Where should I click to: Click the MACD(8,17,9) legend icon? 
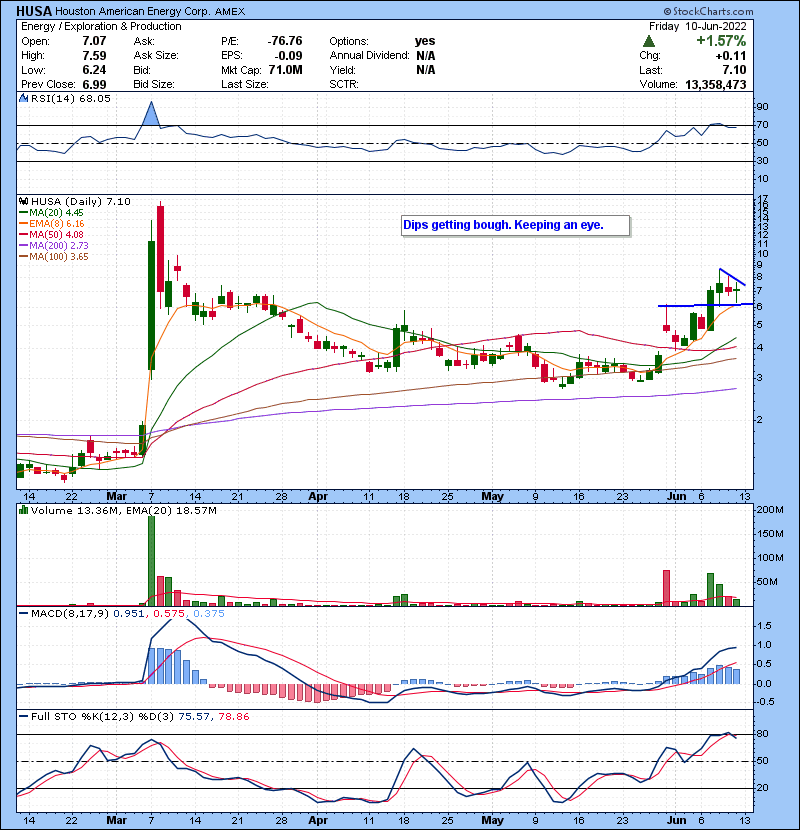pos(23,612)
